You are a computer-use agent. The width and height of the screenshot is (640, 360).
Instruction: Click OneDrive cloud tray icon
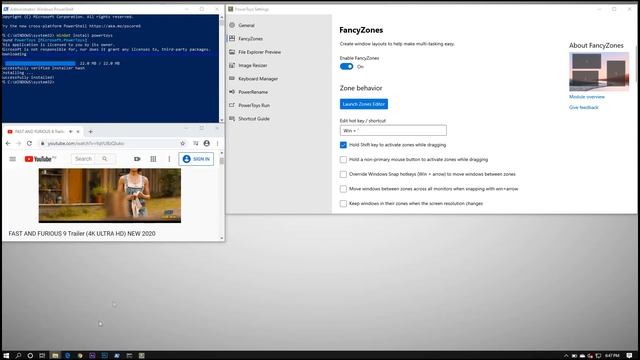click(x=582, y=356)
